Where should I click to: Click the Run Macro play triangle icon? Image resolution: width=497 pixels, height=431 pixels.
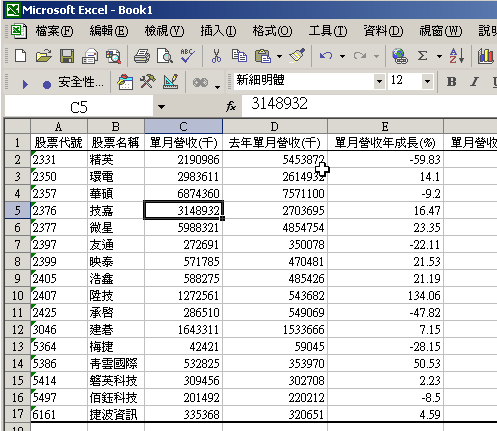pyautogui.click(x=25, y=84)
